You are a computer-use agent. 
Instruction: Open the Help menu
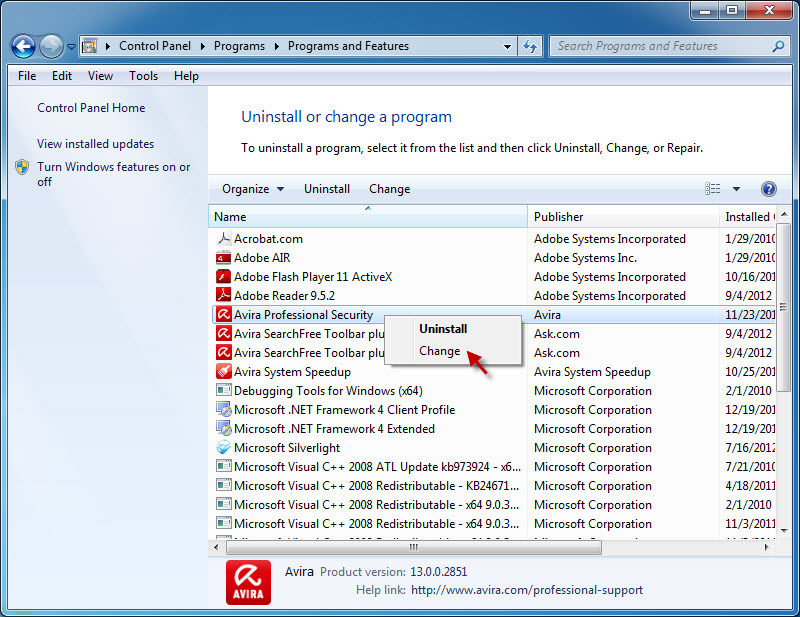186,76
